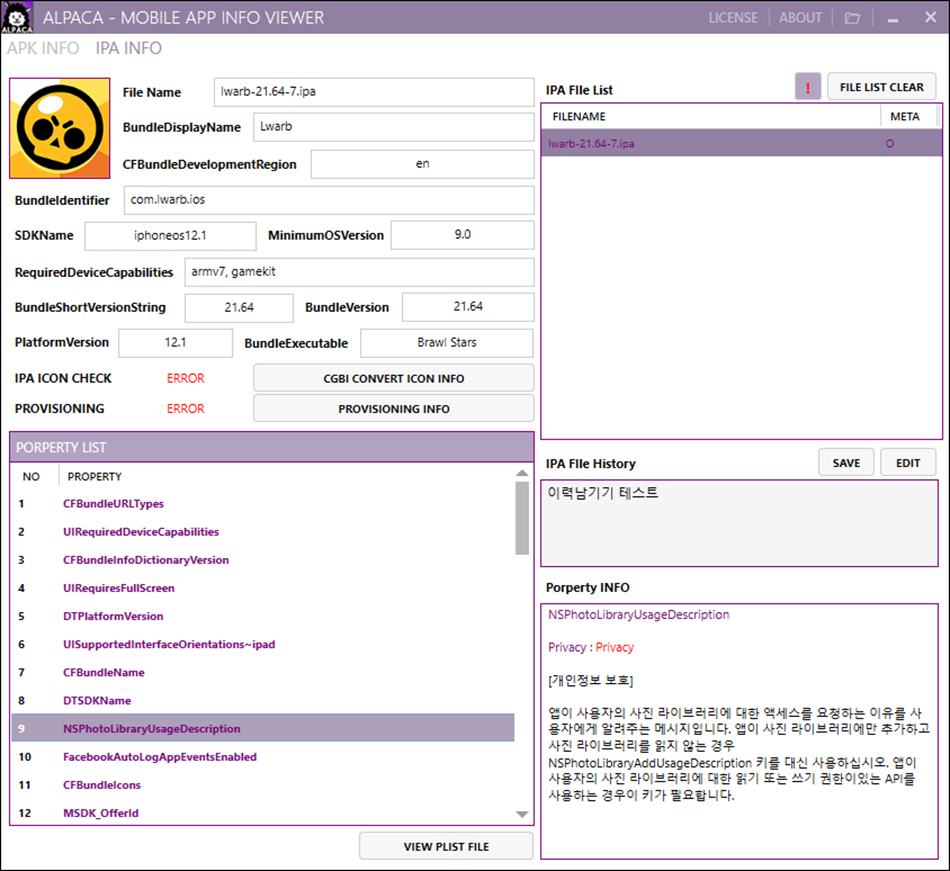950x871 pixels.
Task: Click the BundleDisplayName field showing Lwarb
Action: tap(394, 127)
